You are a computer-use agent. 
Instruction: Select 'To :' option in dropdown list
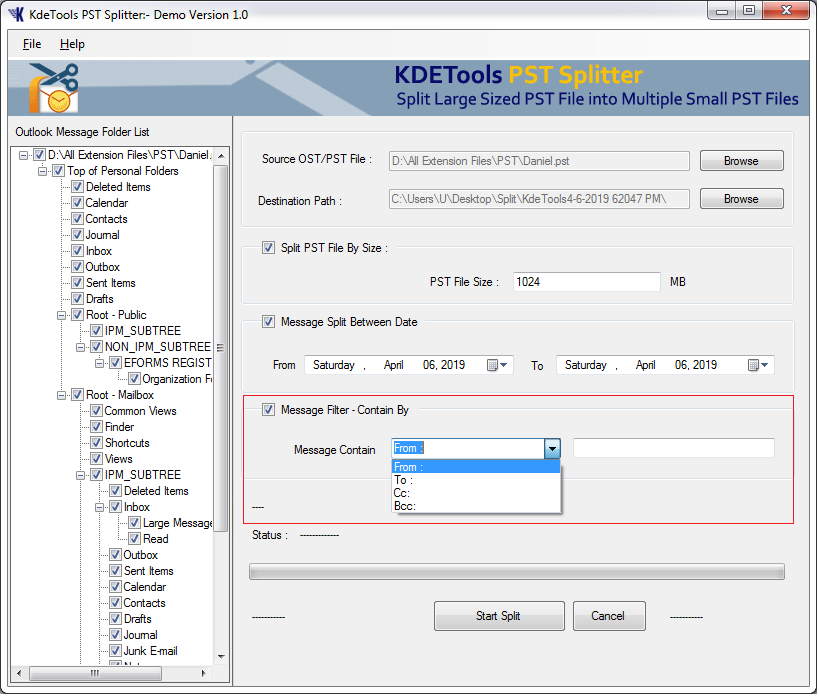[403, 480]
